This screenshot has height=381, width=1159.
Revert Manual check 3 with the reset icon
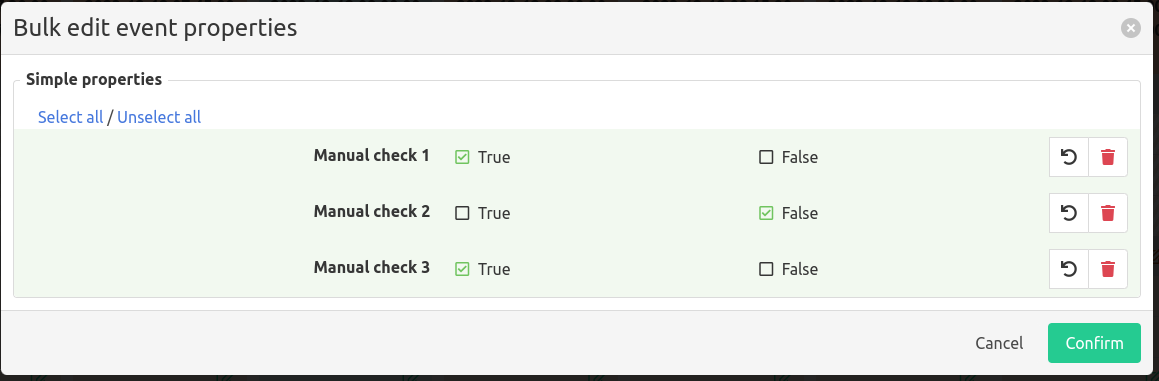1069,269
